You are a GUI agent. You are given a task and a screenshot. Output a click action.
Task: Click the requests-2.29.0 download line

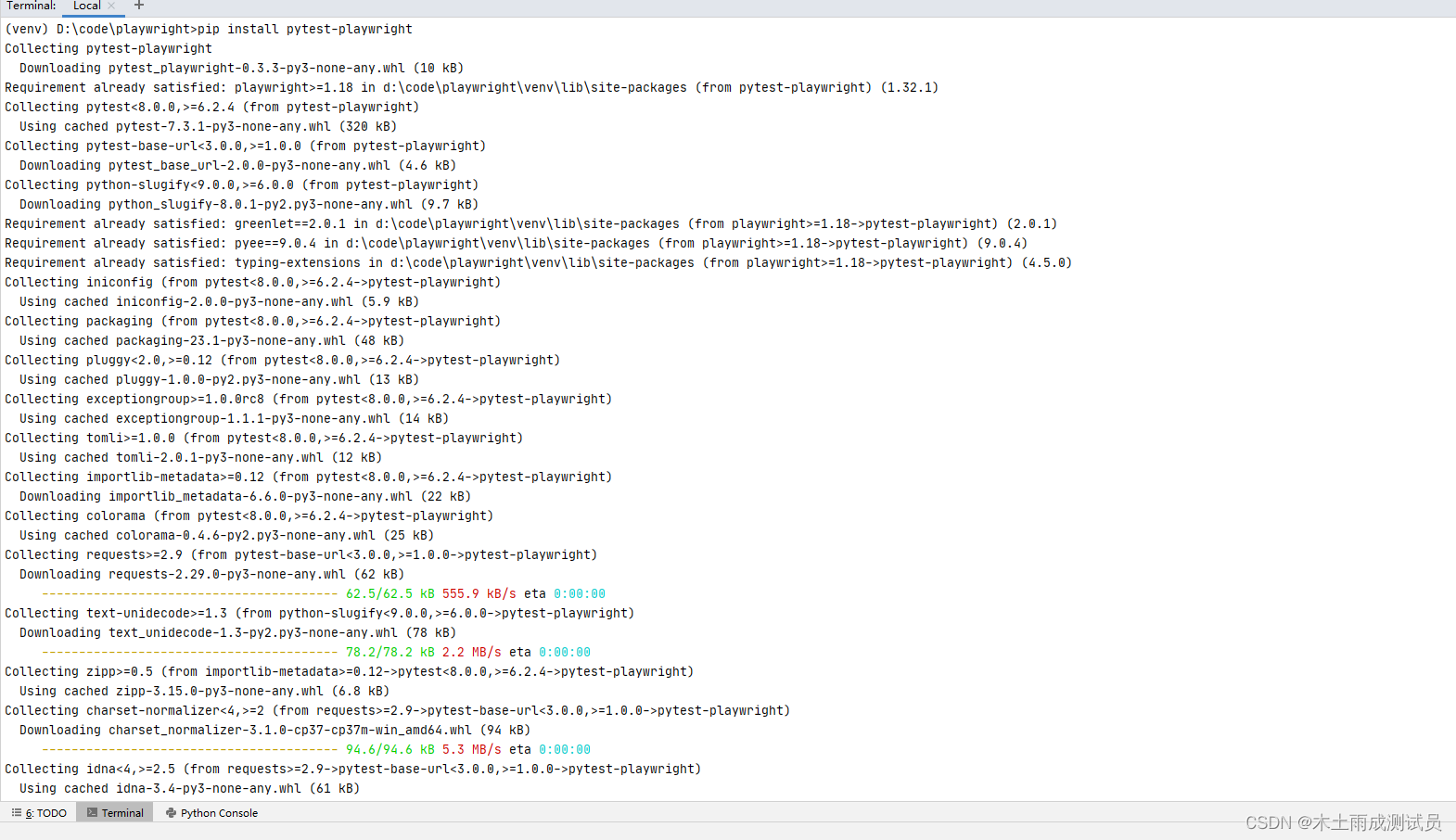pos(211,574)
